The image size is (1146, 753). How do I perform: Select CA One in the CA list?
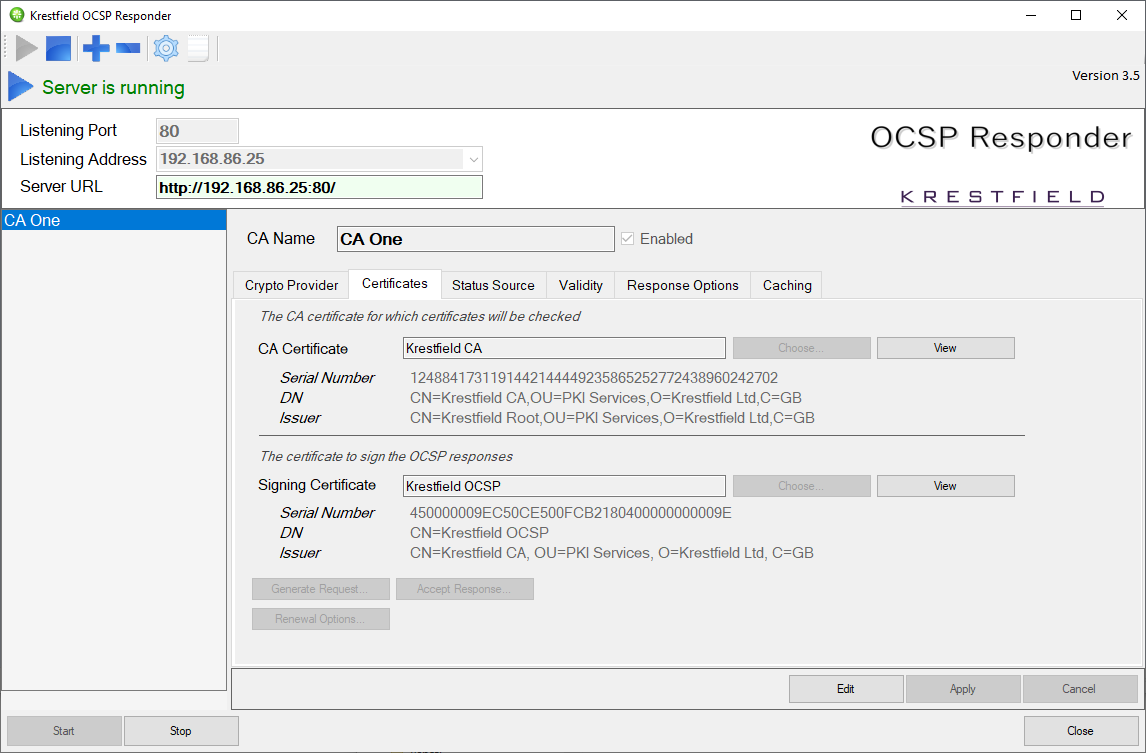point(114,220)
